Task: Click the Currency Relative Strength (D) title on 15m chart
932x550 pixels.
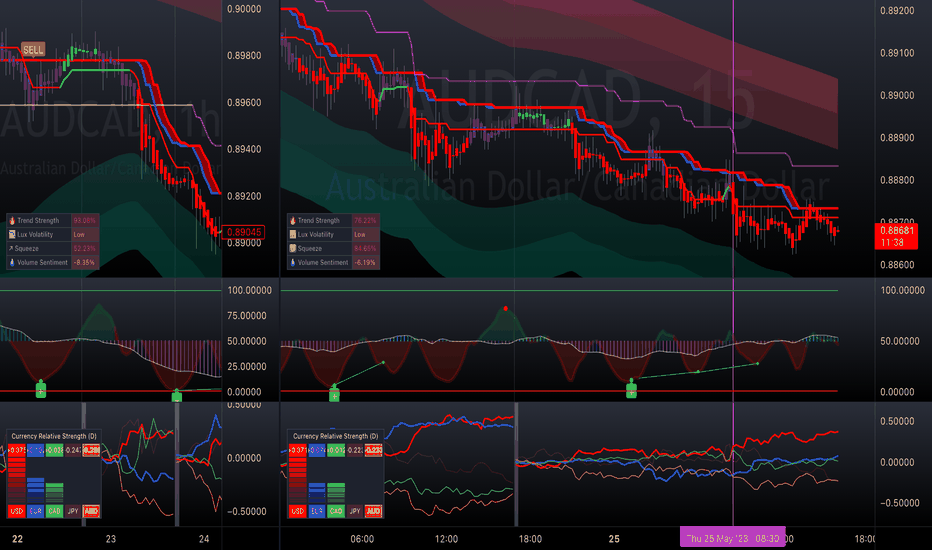Action: pos(335,436)
